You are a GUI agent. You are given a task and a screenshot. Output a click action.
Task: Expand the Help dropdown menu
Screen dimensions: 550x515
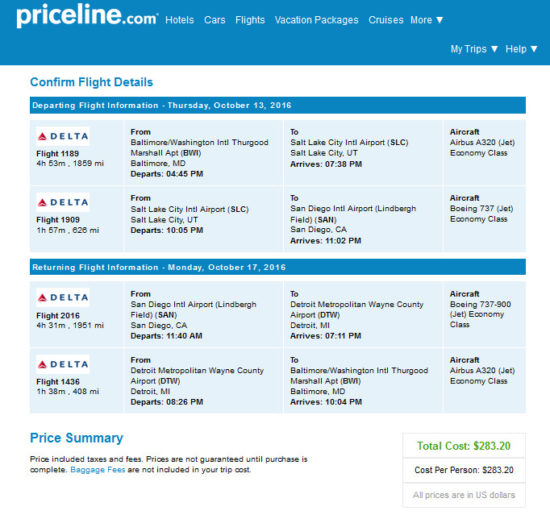pyautogui.click(x=521, y=49)
